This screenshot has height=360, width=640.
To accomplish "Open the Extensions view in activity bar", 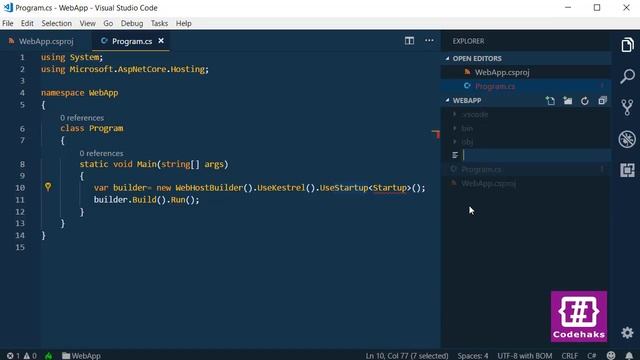I will point(627,170).
